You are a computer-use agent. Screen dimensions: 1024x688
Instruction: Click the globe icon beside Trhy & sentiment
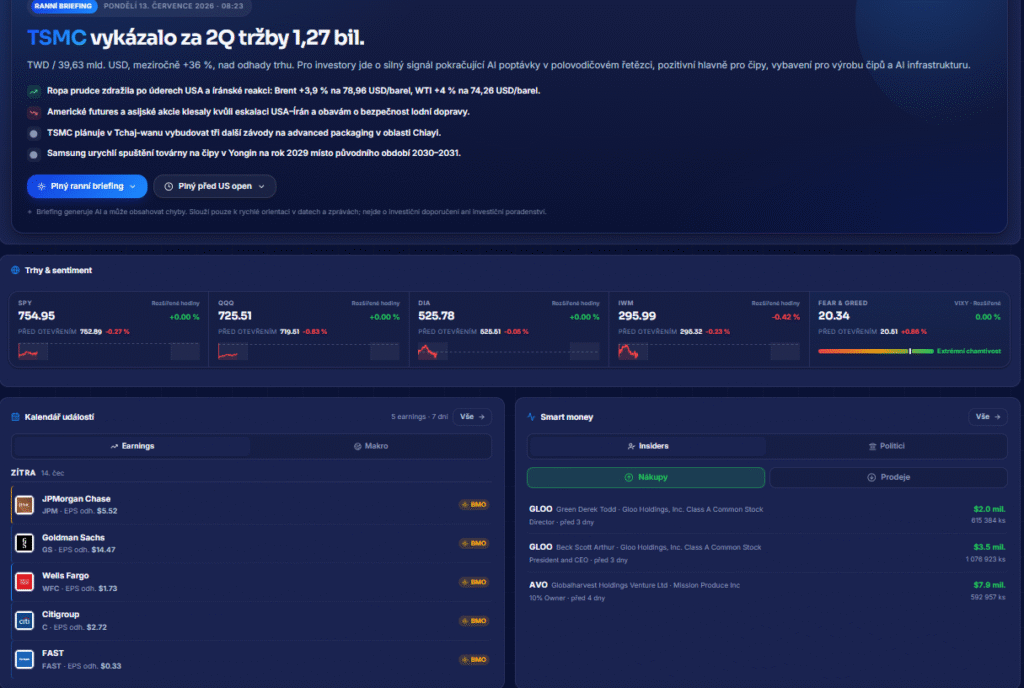15,270
